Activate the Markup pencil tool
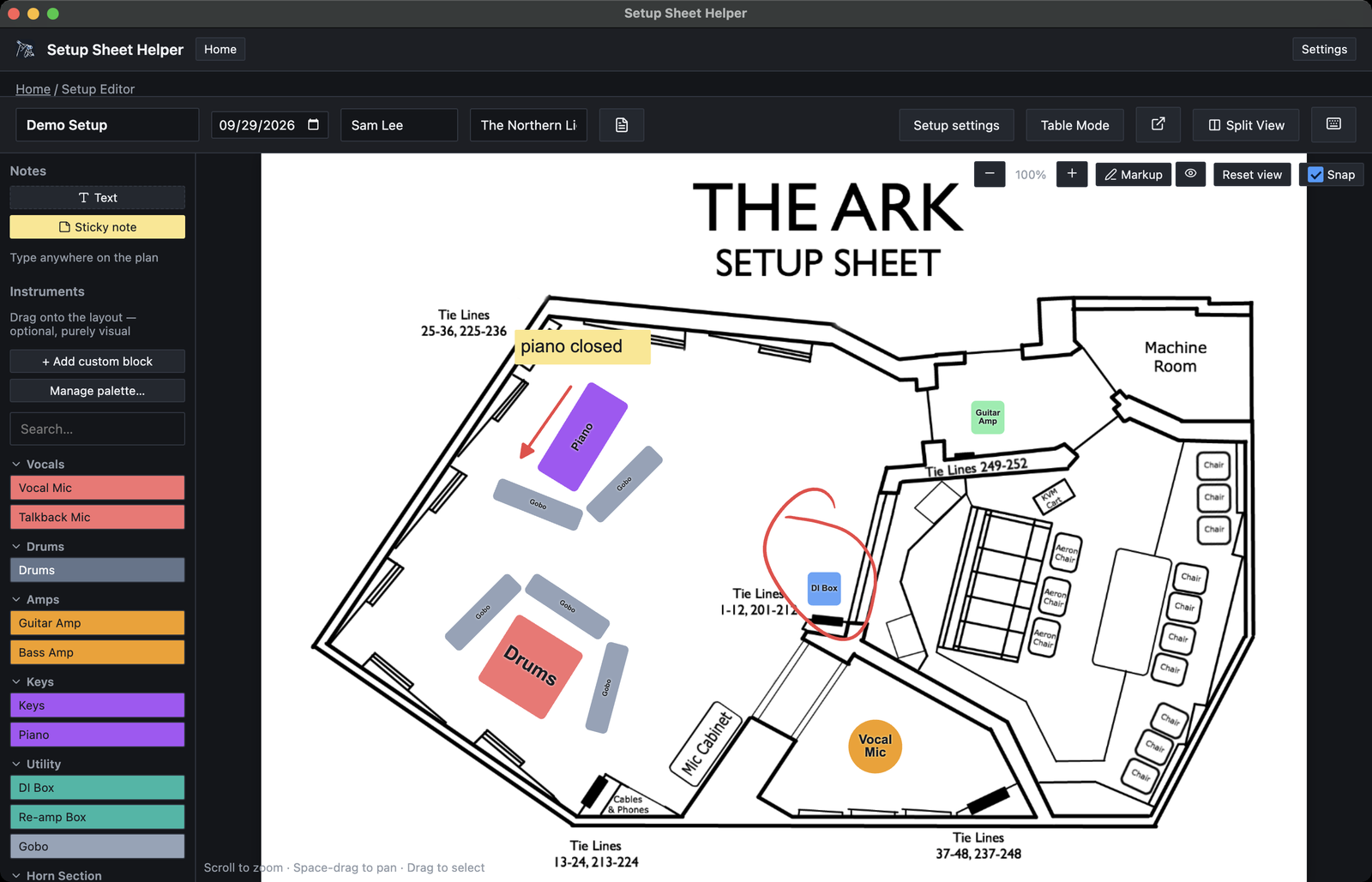The width and height of the screenshot is (1372, 882). 1134,174
